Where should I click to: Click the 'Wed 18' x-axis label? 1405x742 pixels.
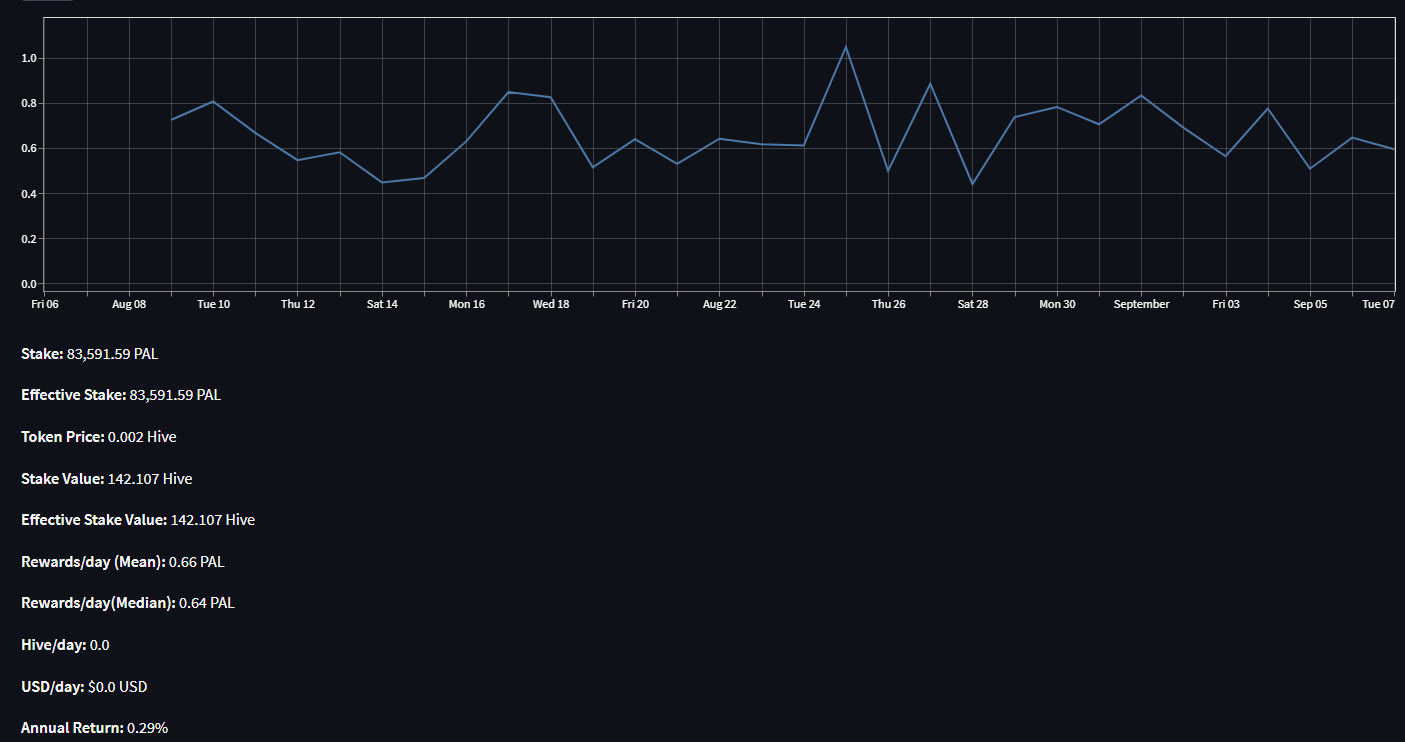(551, 304)
